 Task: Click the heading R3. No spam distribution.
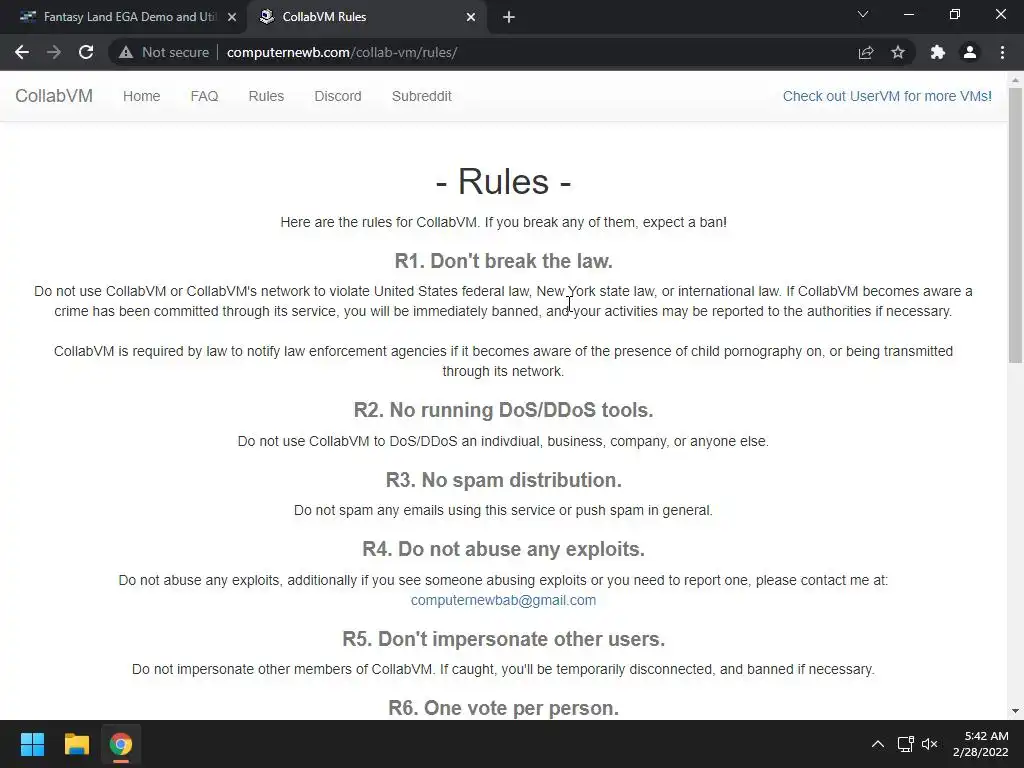click(504, 480)
